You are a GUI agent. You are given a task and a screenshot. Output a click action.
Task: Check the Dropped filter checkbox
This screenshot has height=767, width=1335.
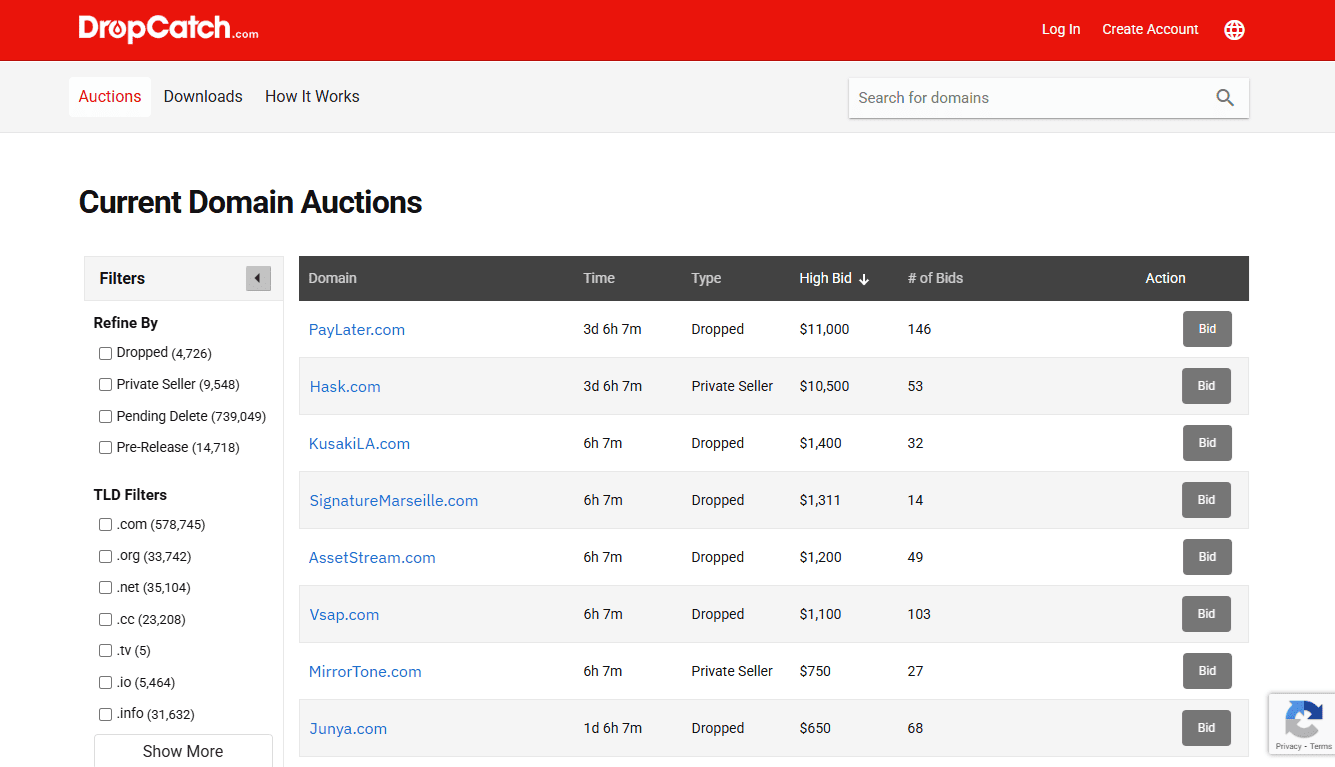click(106, 353)
